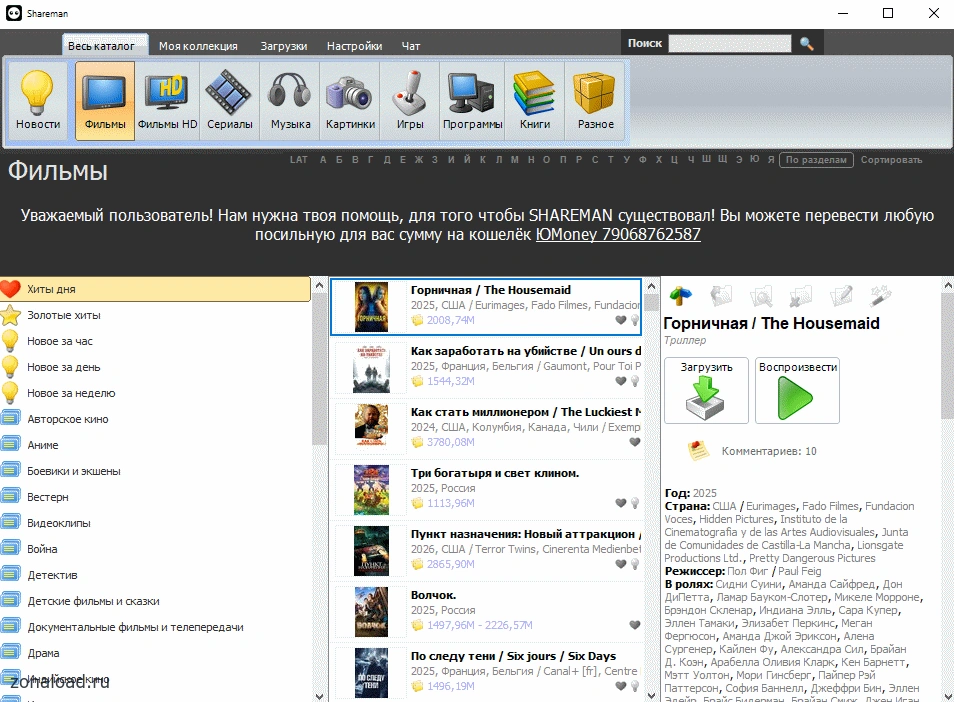Click the movie list scroll-up arrow
This screenshot has width=954, height=702.
652,286
